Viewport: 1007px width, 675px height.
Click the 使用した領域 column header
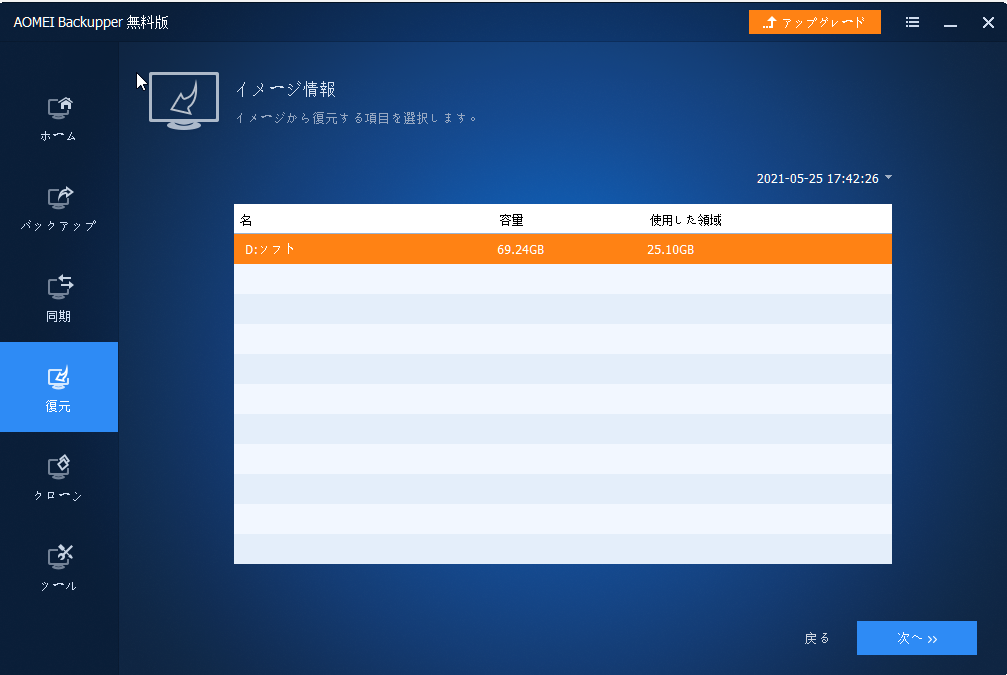[685, 220]
